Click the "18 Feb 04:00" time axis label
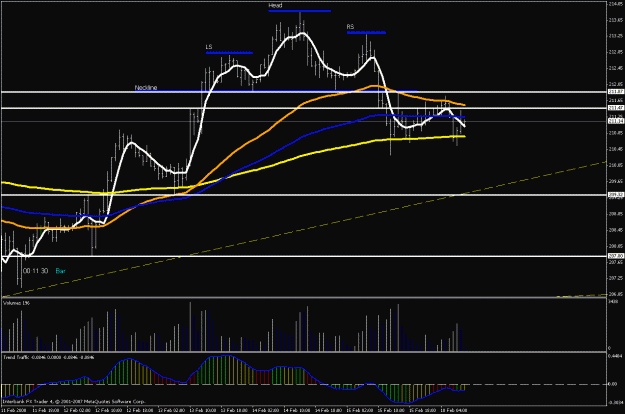Screen dimensions: 625x414 pyautogui.click(x=454, y=410)
